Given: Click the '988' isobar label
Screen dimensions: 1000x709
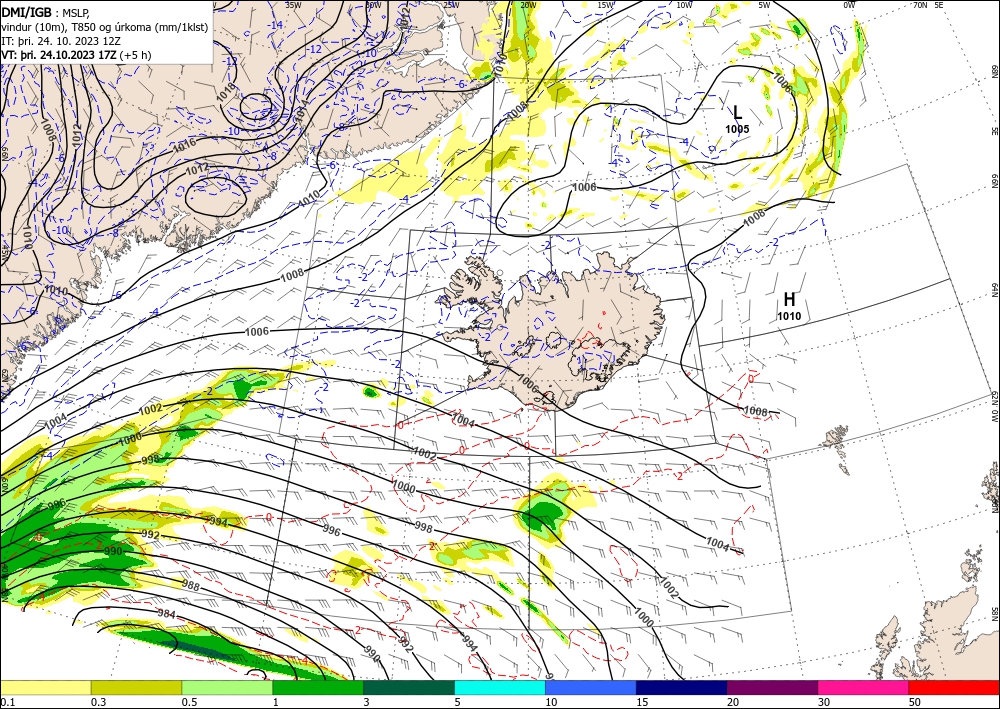Looking at the screenshot, I should coord(191,585).
